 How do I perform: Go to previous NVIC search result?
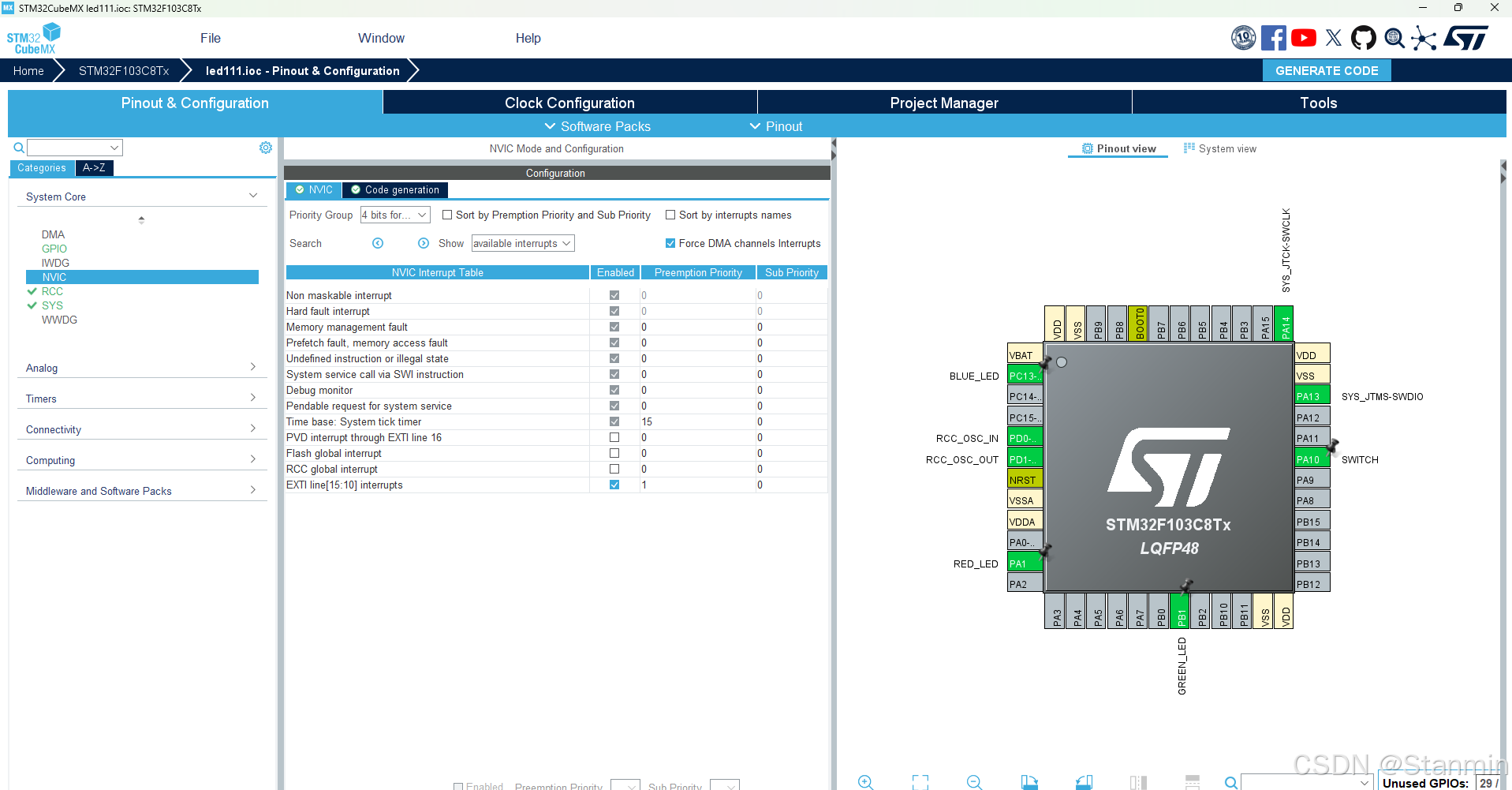coord(378,243)
